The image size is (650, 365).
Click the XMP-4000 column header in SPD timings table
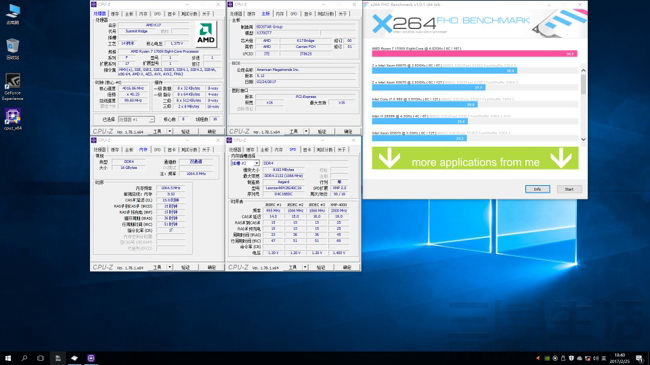(x=339, y=204)
